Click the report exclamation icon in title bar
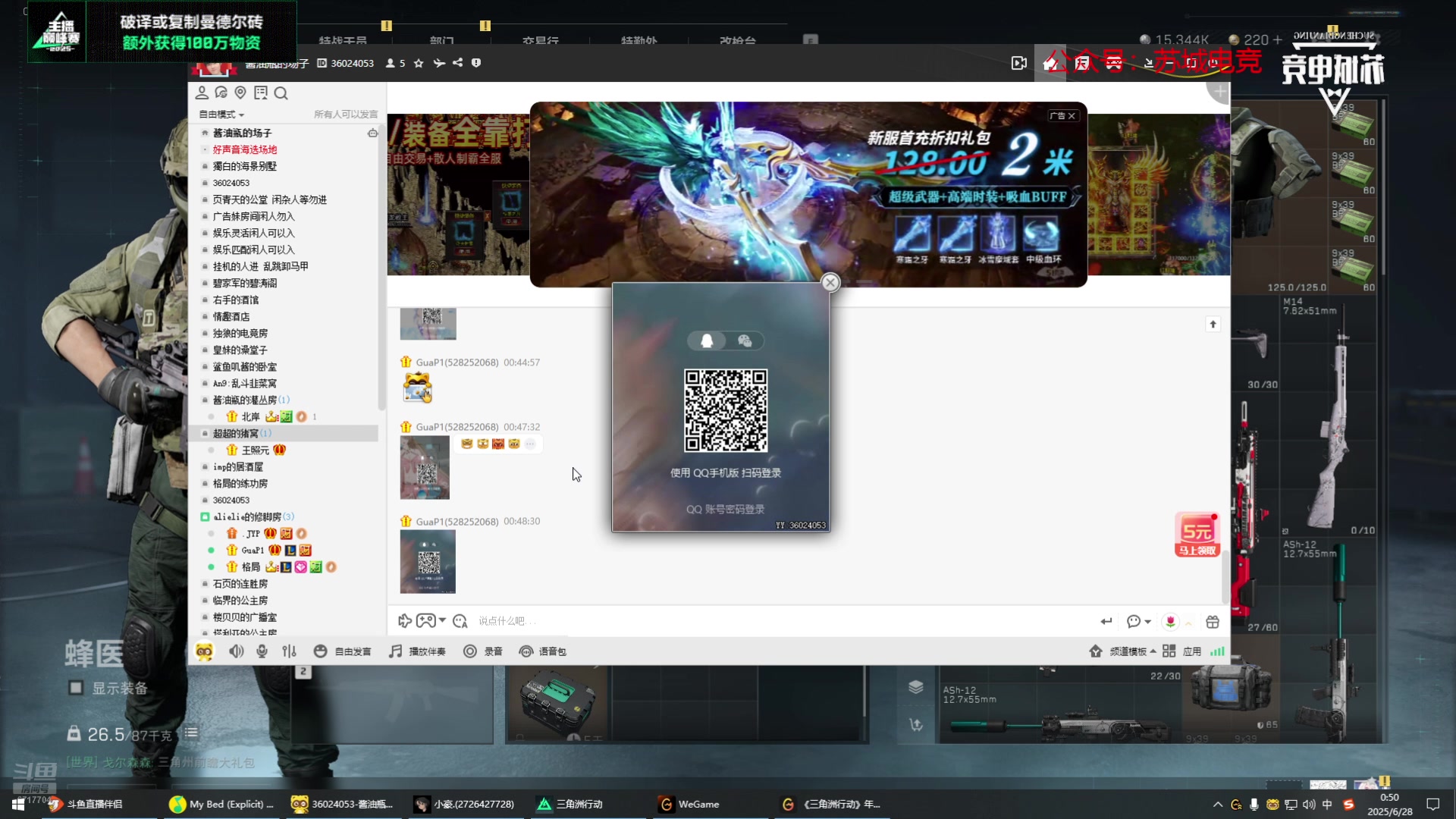The image size is (1456, 819). 476,63
